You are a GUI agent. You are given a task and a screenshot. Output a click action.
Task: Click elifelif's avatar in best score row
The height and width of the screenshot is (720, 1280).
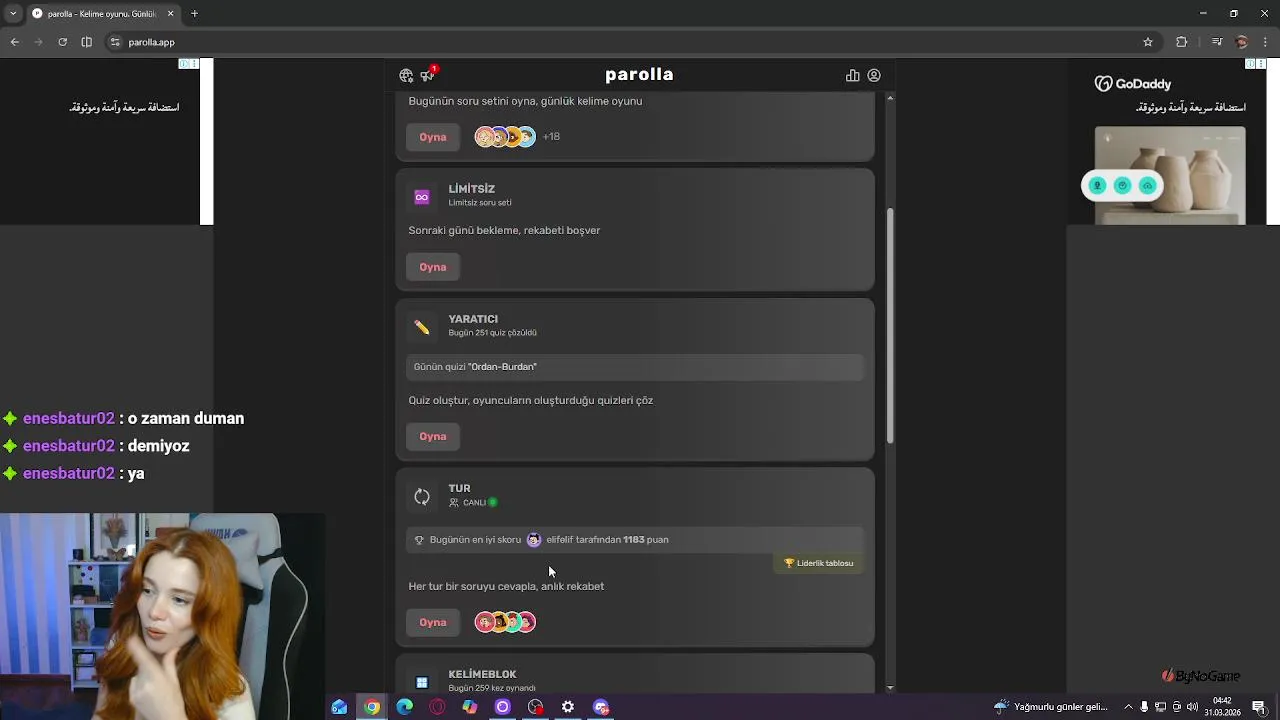534,540
